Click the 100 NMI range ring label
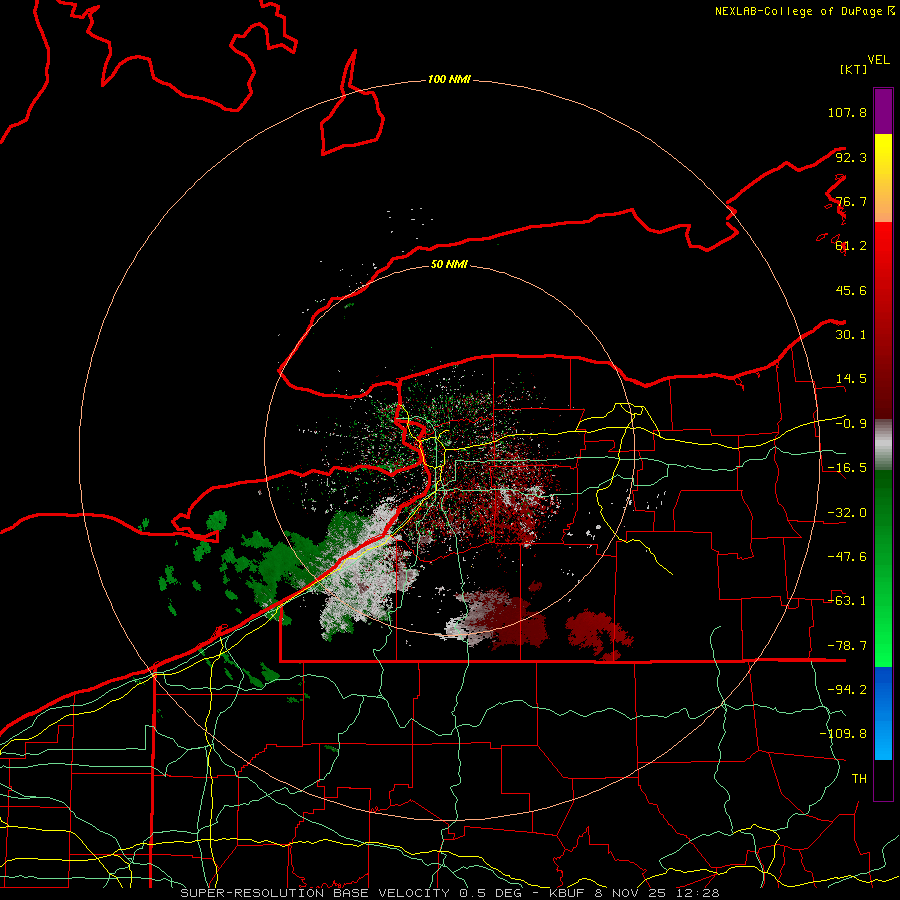This screenshot has height=900, width=900. coord(449,79)
